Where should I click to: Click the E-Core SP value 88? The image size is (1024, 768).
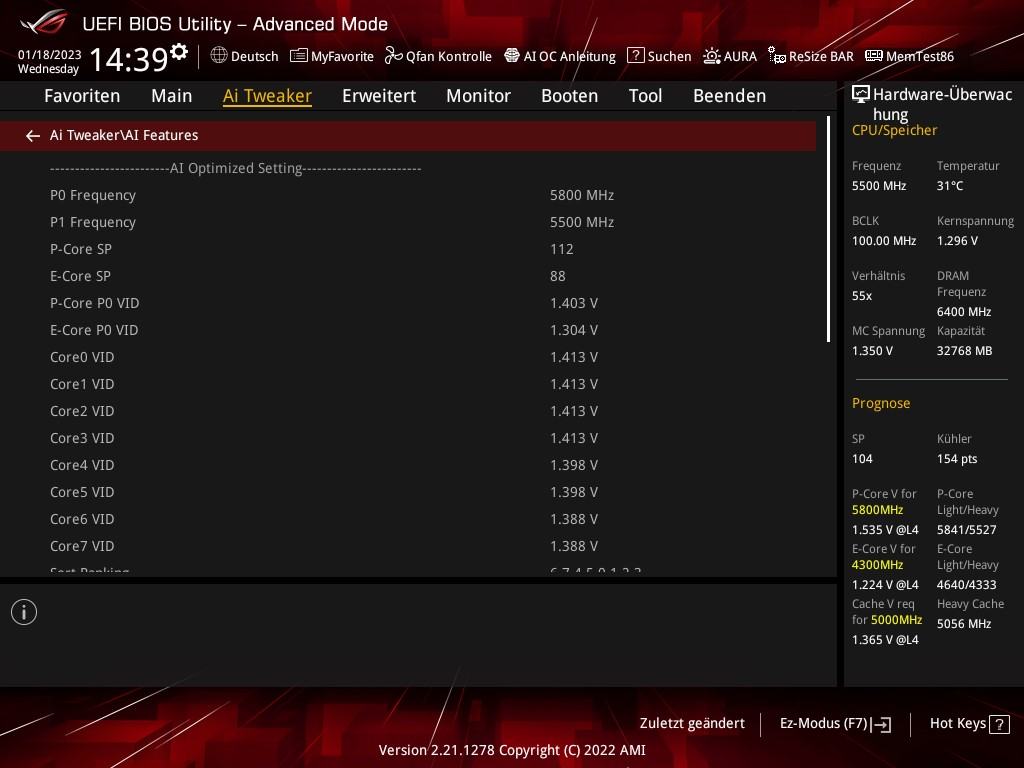coord(558,276)
